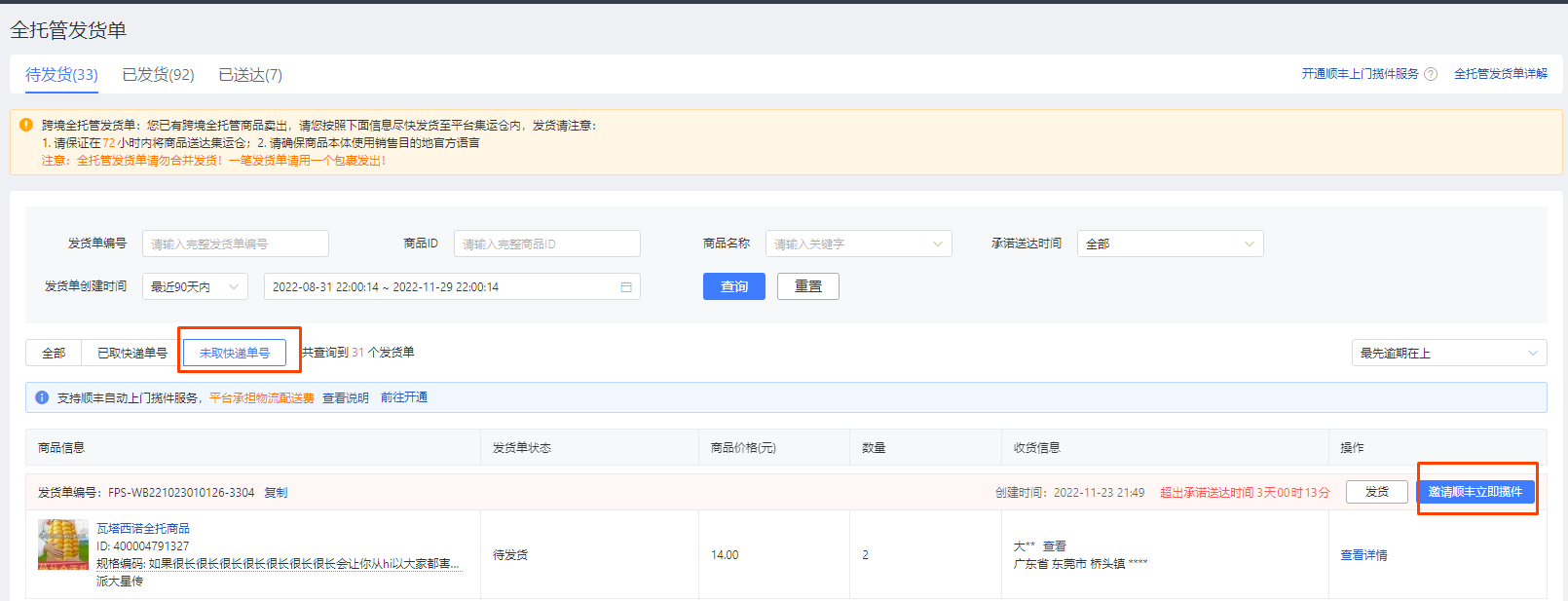Image resolution: width=1568 pixels, height=601 pixels.
Task: Open the corn product thumbnail image
Action: 63,545
